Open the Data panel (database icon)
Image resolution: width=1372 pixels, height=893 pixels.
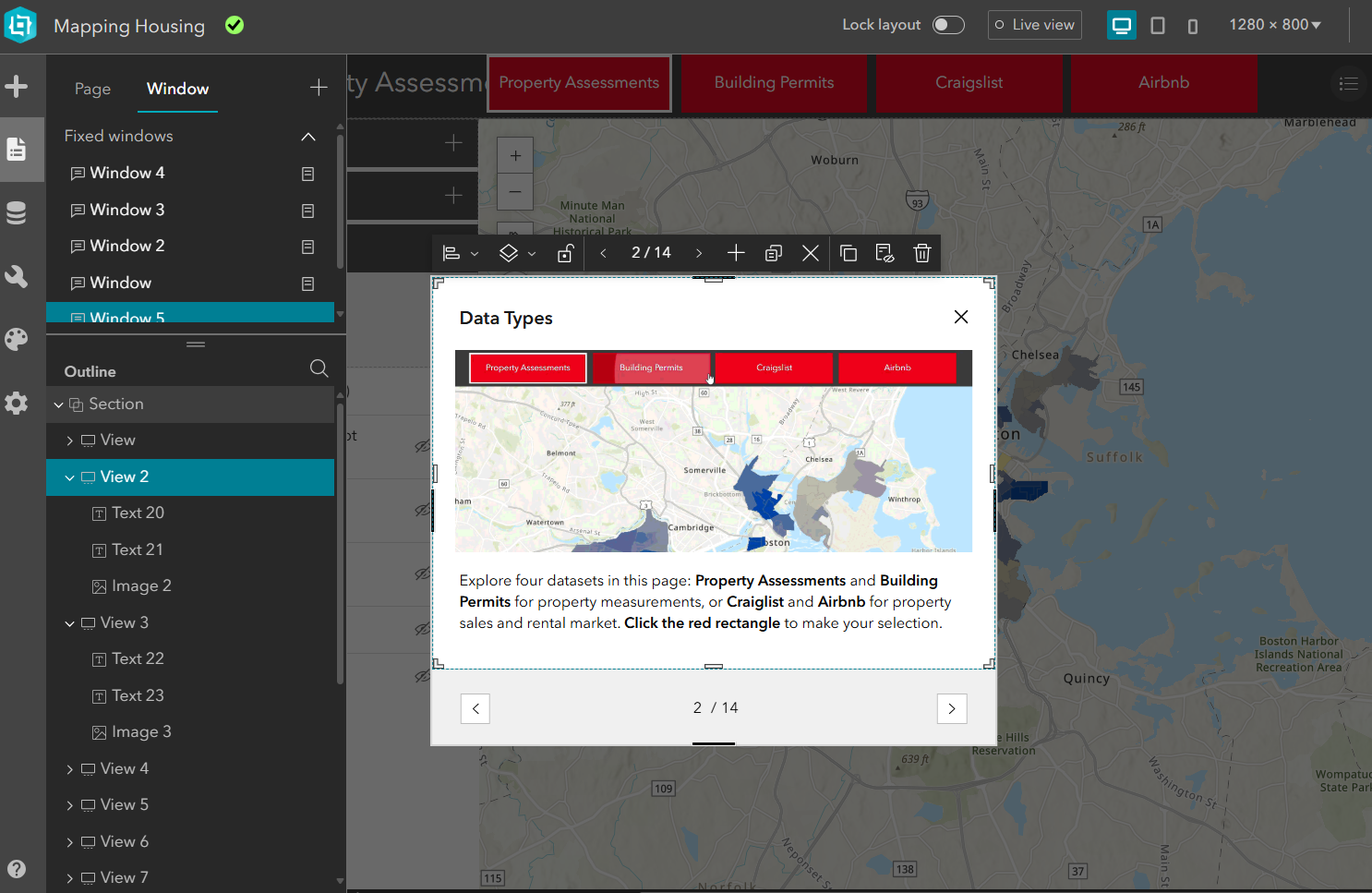point(17,213)
